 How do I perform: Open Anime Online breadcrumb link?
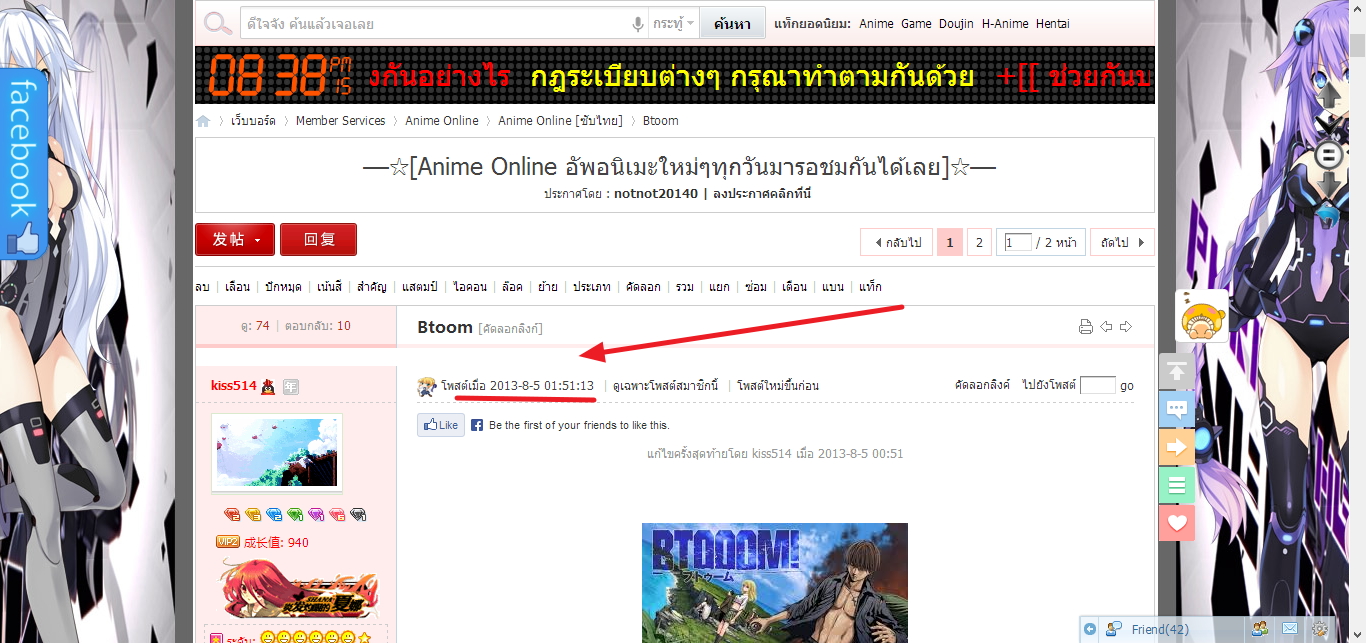tap(442, 121)
